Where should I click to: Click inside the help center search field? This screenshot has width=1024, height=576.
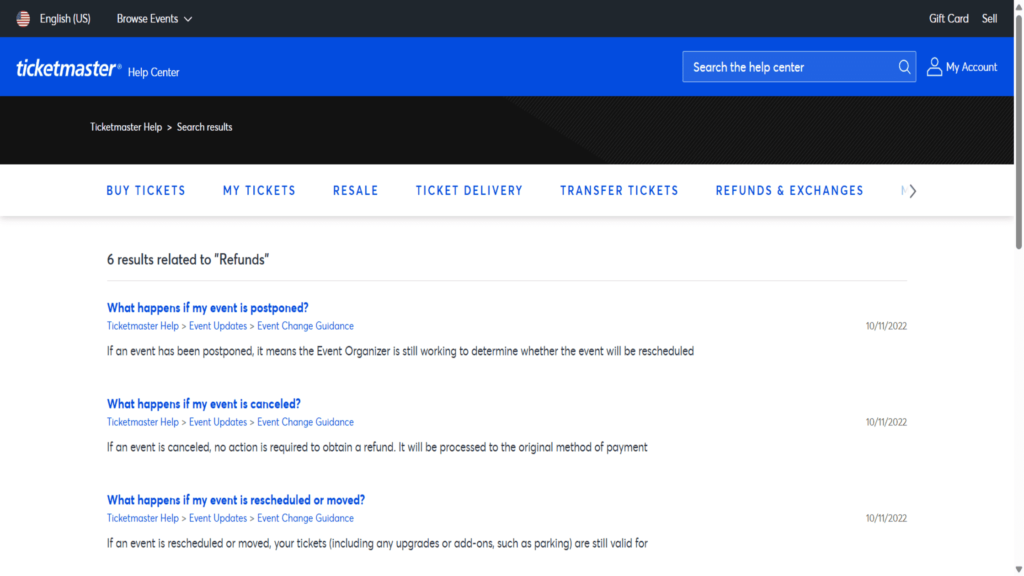[x=780, y=66]
